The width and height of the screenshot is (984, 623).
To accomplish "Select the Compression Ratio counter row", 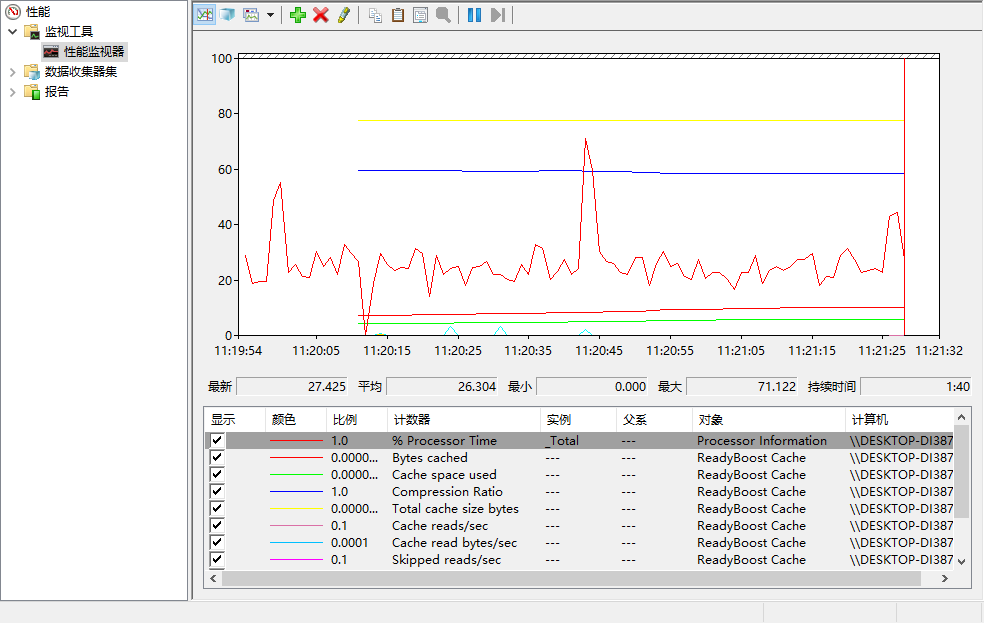I will (580, 491).
